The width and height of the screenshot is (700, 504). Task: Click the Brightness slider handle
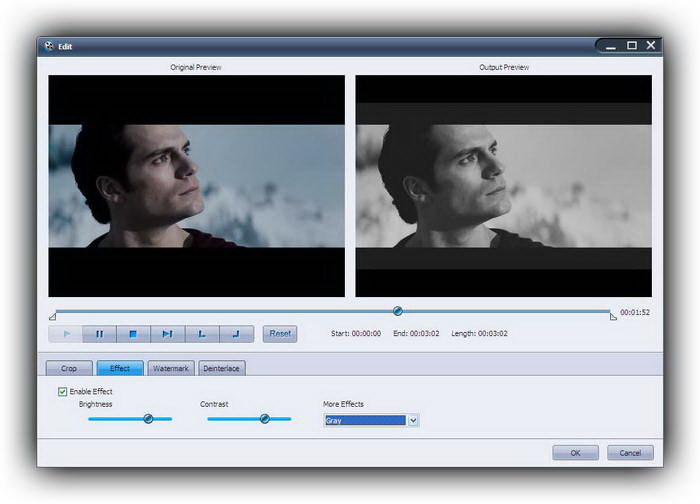(148, 419)
